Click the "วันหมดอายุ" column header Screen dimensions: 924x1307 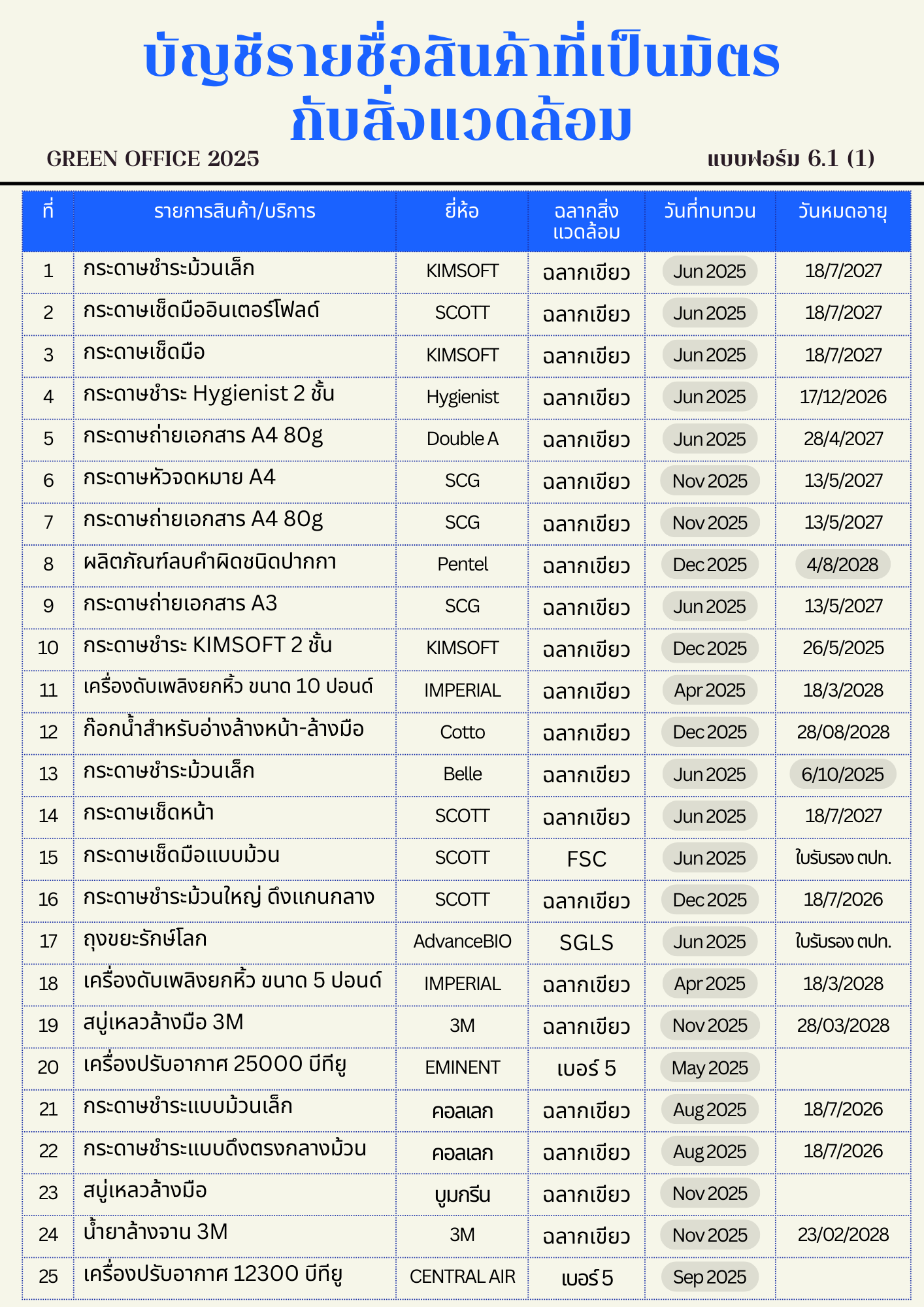click(x=842, y=211)
